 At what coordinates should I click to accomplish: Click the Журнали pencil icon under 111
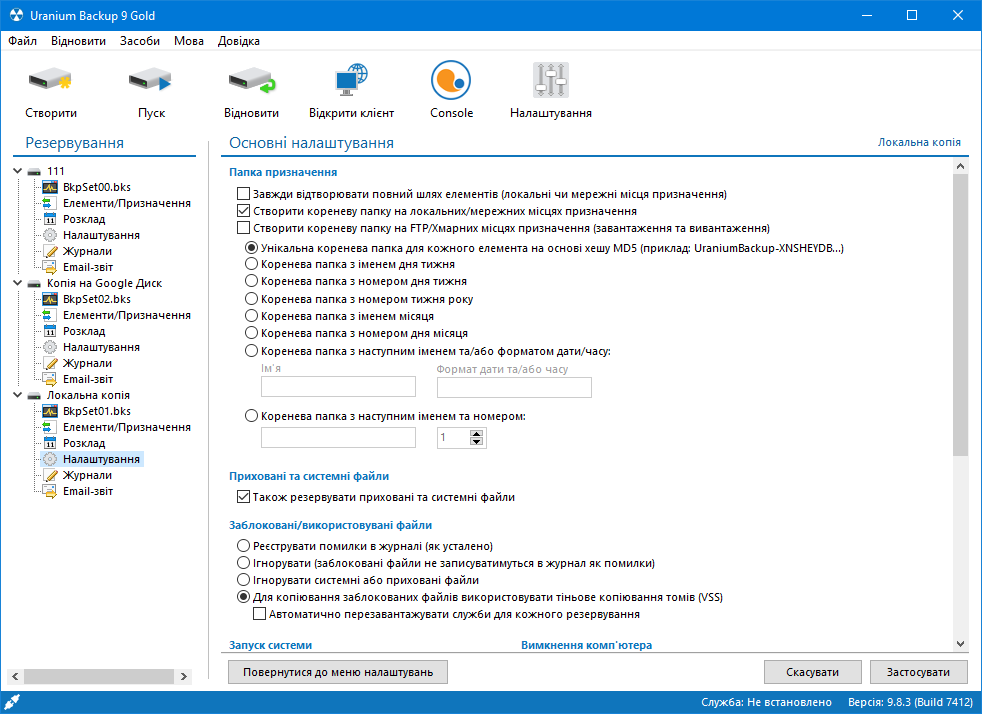tap(50, 251)
